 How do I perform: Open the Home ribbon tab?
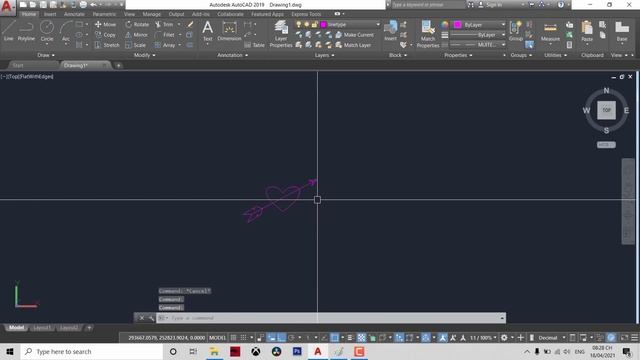pos(29,14)
